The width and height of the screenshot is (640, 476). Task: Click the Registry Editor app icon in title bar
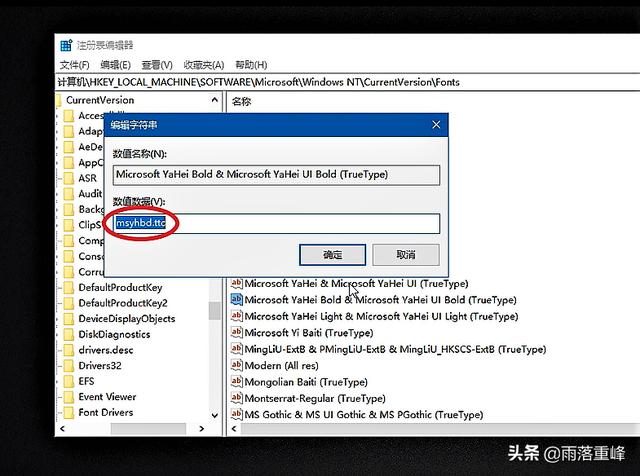(66, 45)
